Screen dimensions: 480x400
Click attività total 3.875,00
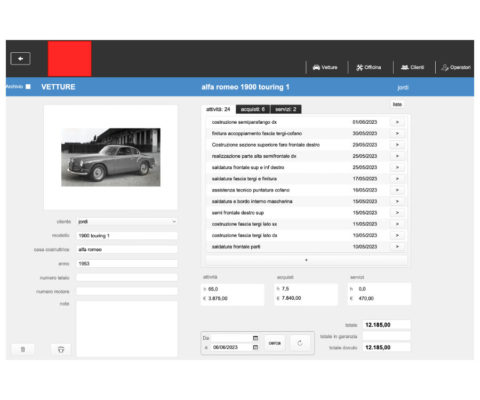(218, 298)
